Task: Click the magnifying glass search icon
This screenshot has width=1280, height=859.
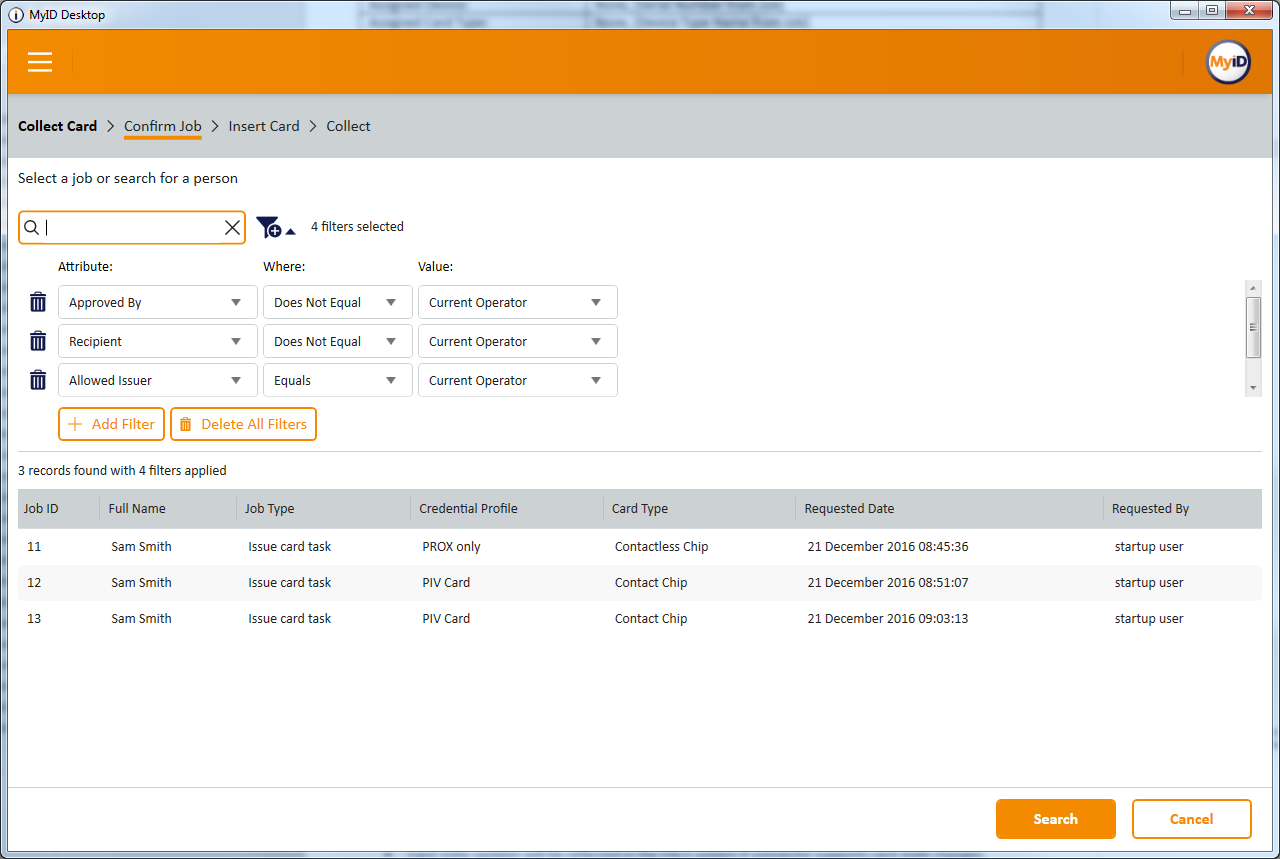Action: pyautogui.click(x=31, y=228)
